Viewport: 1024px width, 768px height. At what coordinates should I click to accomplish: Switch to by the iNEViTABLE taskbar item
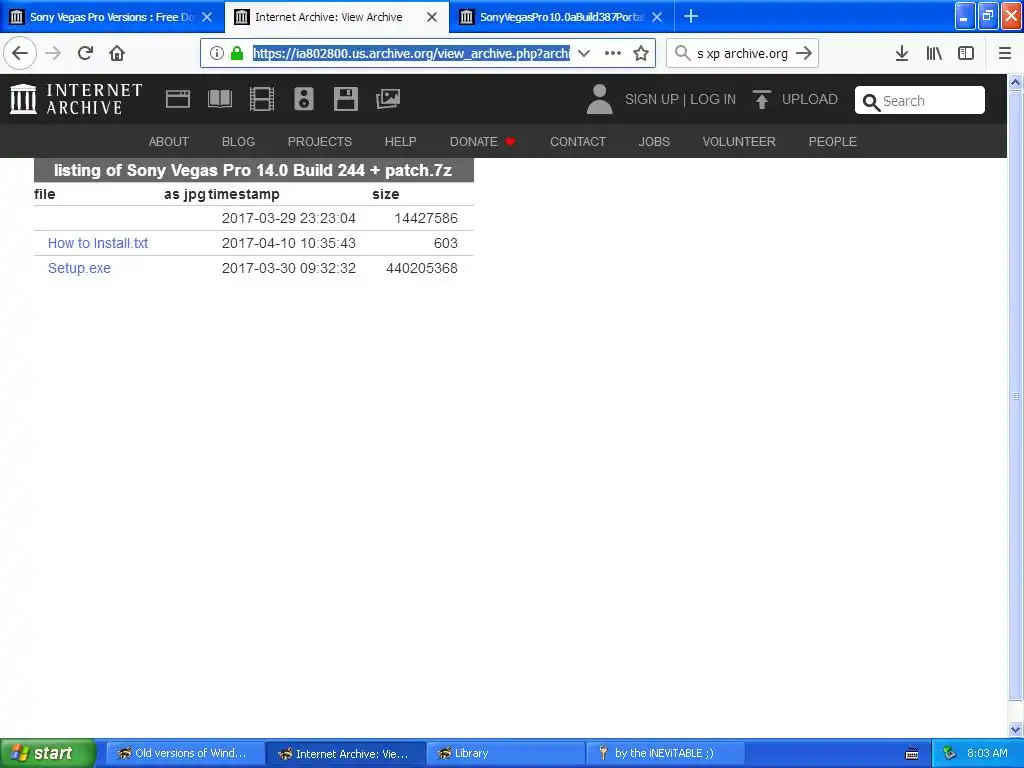click(x=665, y=753)
